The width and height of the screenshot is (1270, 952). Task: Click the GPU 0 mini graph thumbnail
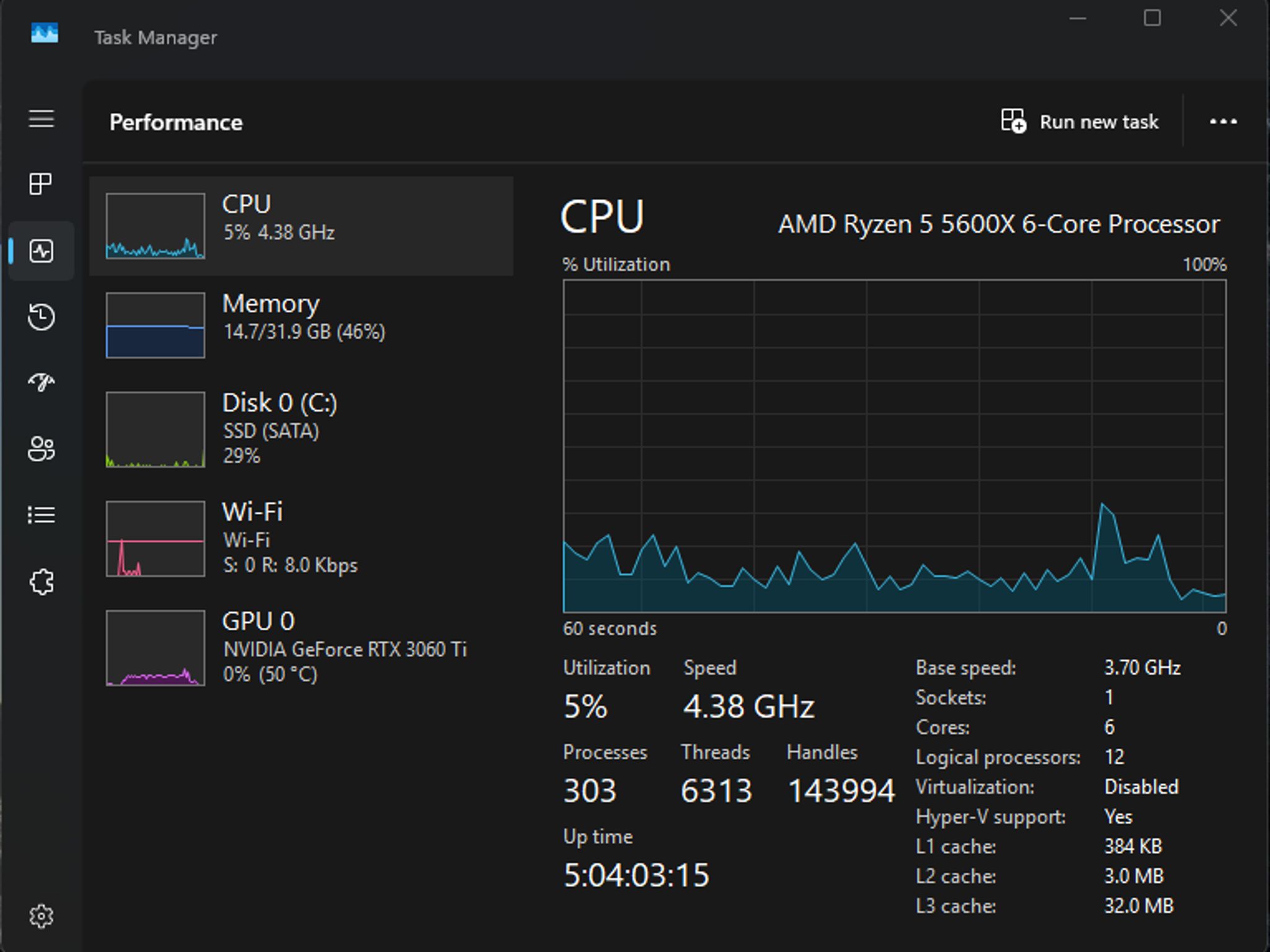(x=156, y=648)
